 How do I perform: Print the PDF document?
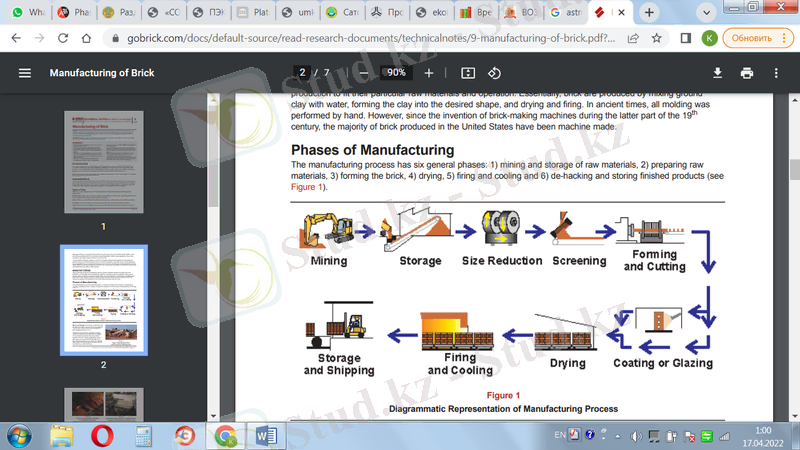point(746,73)
